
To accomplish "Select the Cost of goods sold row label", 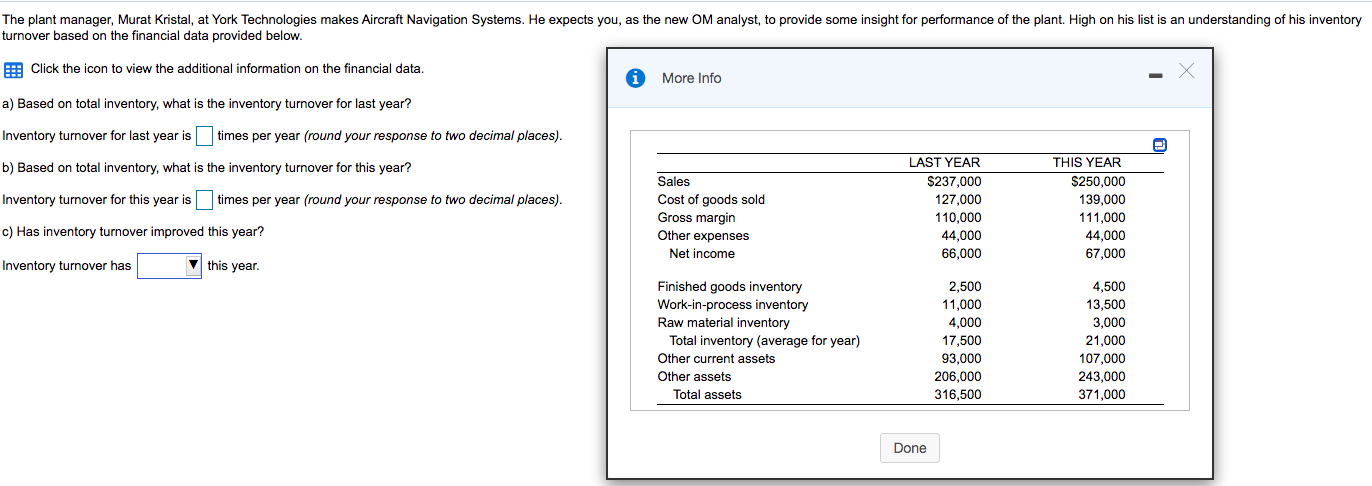I will 711,200.
